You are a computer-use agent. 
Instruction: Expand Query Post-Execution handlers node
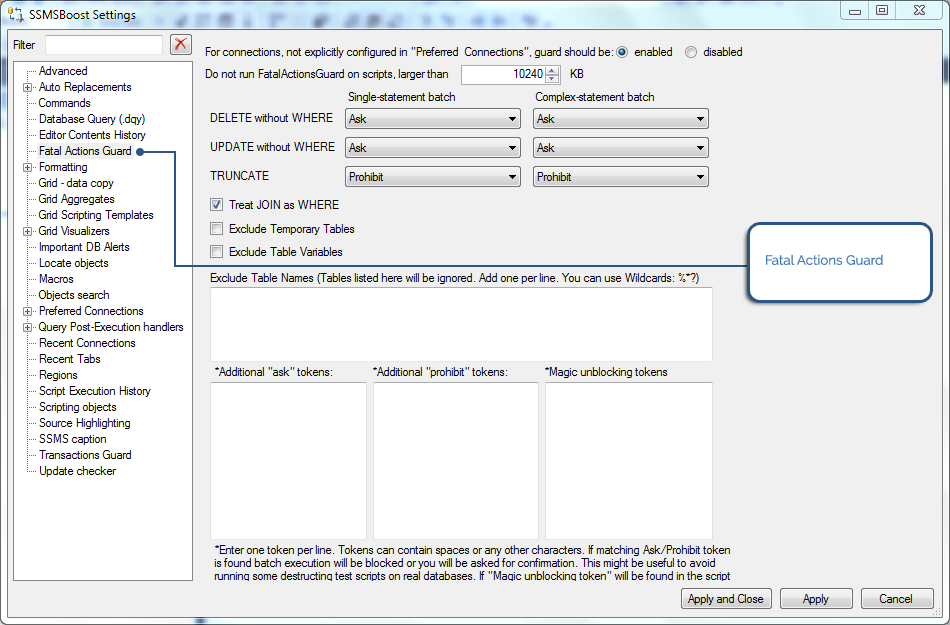pyautogui.click(x=27, y=327)
